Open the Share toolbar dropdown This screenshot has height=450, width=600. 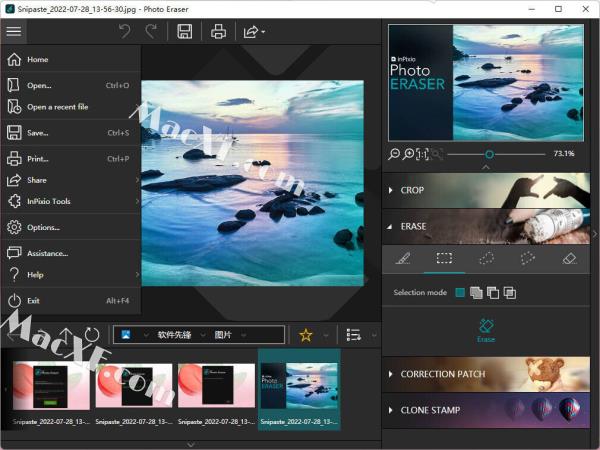pyautogui.click(x=254, y=31)
